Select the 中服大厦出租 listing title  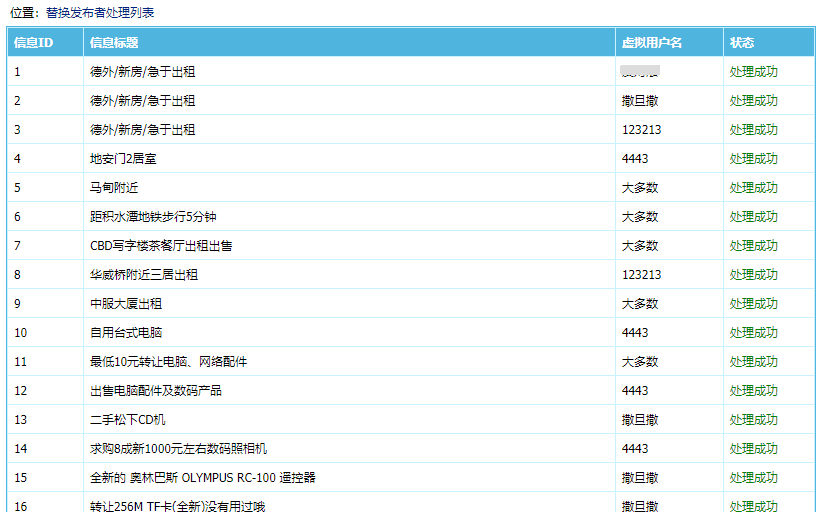click(126, 304)
